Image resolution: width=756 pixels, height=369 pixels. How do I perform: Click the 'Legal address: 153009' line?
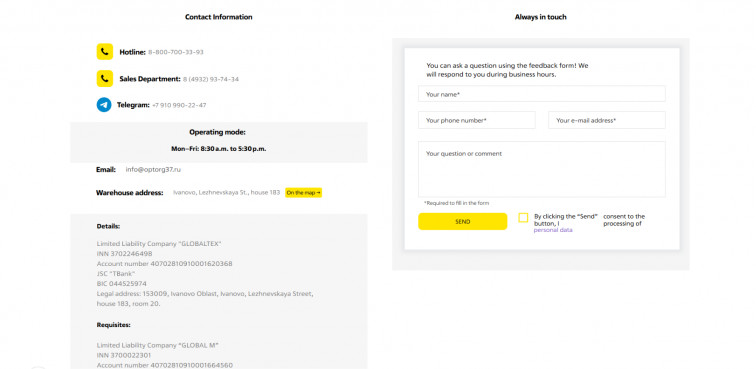(x=205, y=294)
